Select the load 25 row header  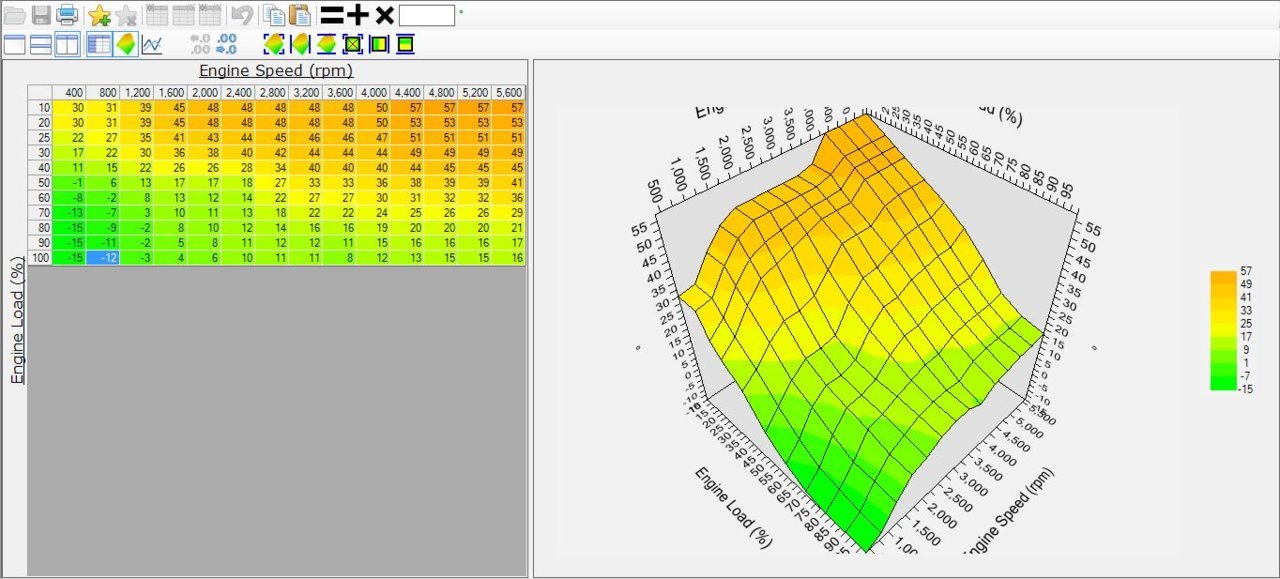40,137
